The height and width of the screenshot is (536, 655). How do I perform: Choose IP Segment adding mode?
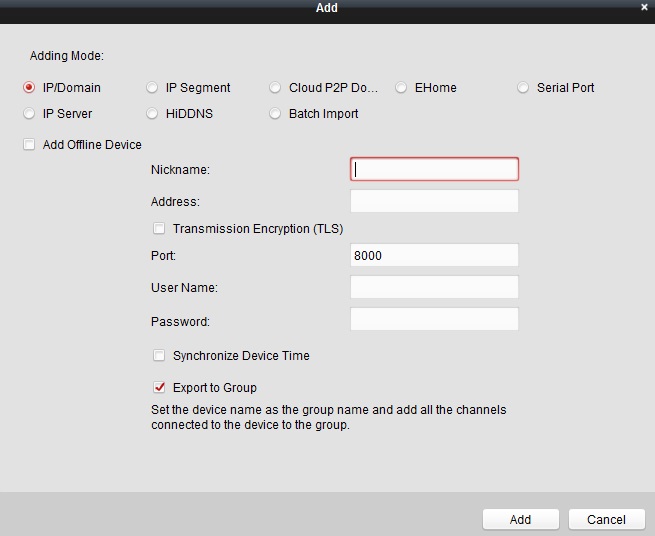(x=152, y=88)
